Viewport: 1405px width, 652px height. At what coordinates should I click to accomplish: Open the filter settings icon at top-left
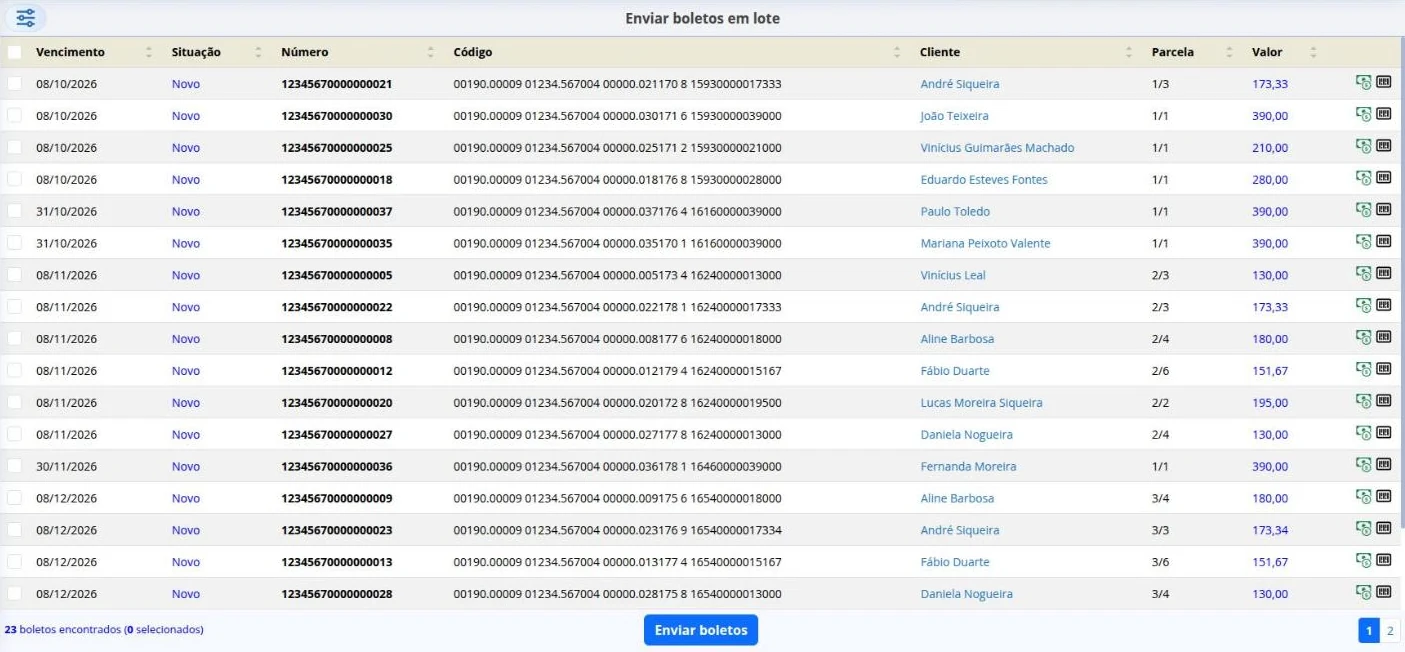click(x=26, y=18)
